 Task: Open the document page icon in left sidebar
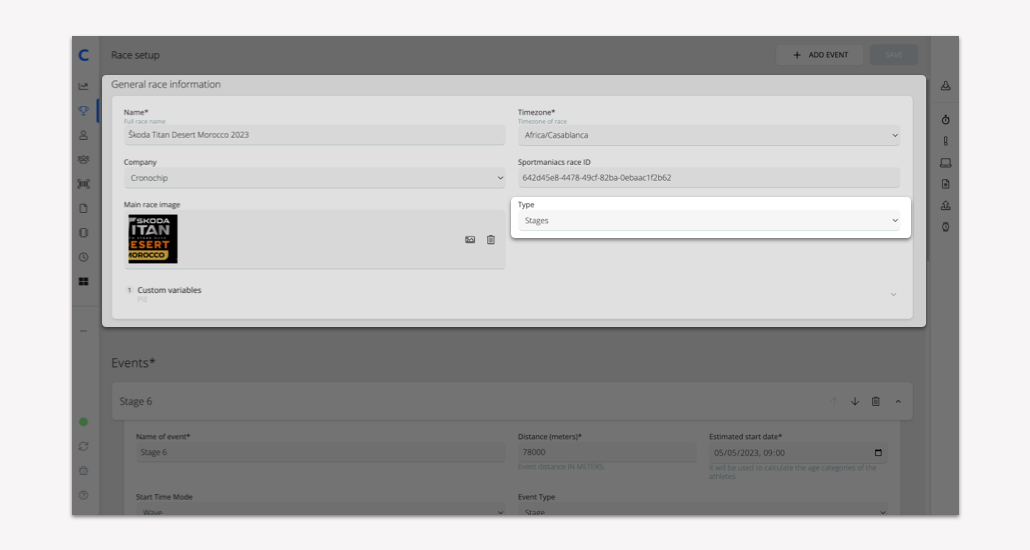pyautogui.click(x=83, y=208)
